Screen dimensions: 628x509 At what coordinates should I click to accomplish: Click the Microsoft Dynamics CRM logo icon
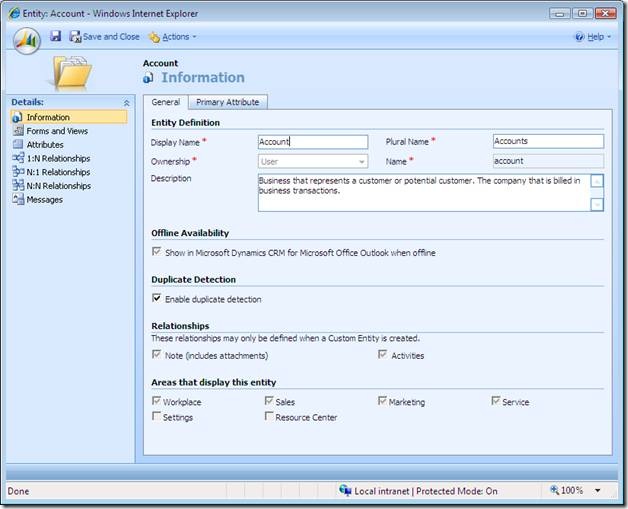click(27, 39)
